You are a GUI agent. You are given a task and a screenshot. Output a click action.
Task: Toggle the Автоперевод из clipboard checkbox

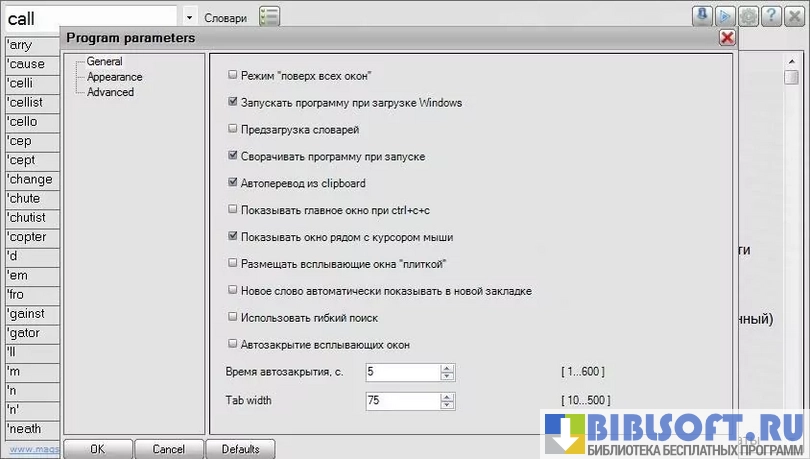pyautogui.click(x=233, y=183)
